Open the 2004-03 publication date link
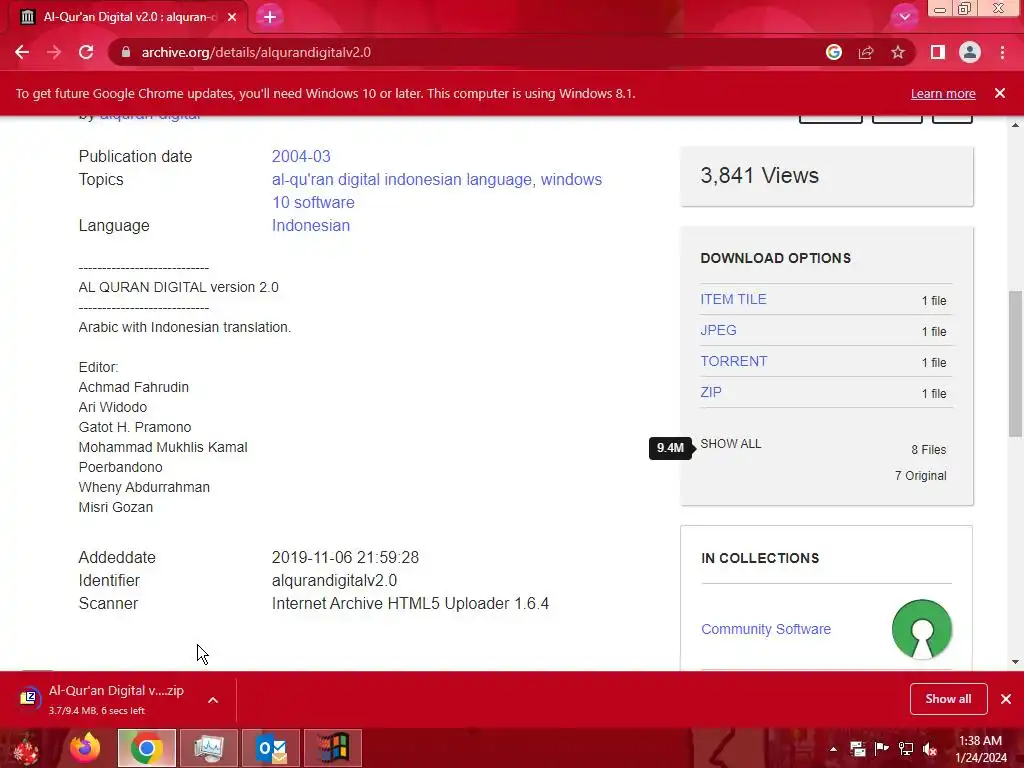Screen dimensions: 1024x768 (x=301, y=157)
